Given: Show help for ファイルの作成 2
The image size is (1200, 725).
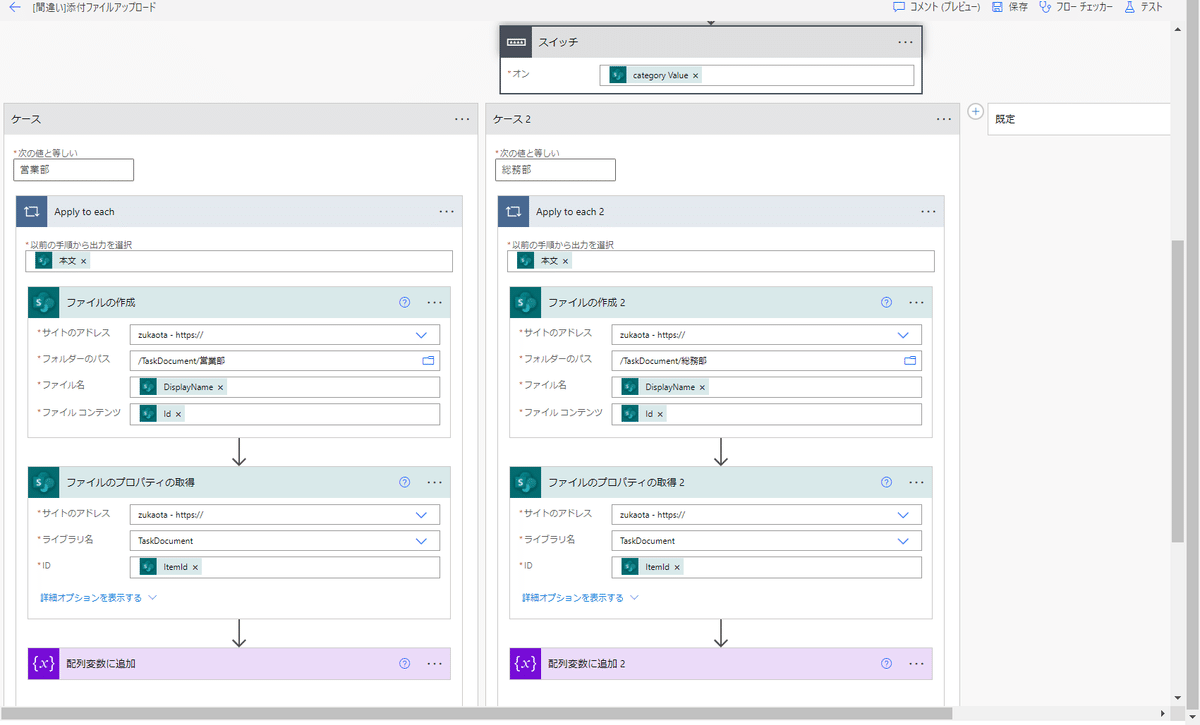Looking at the screenshot, I should (887, 302).
